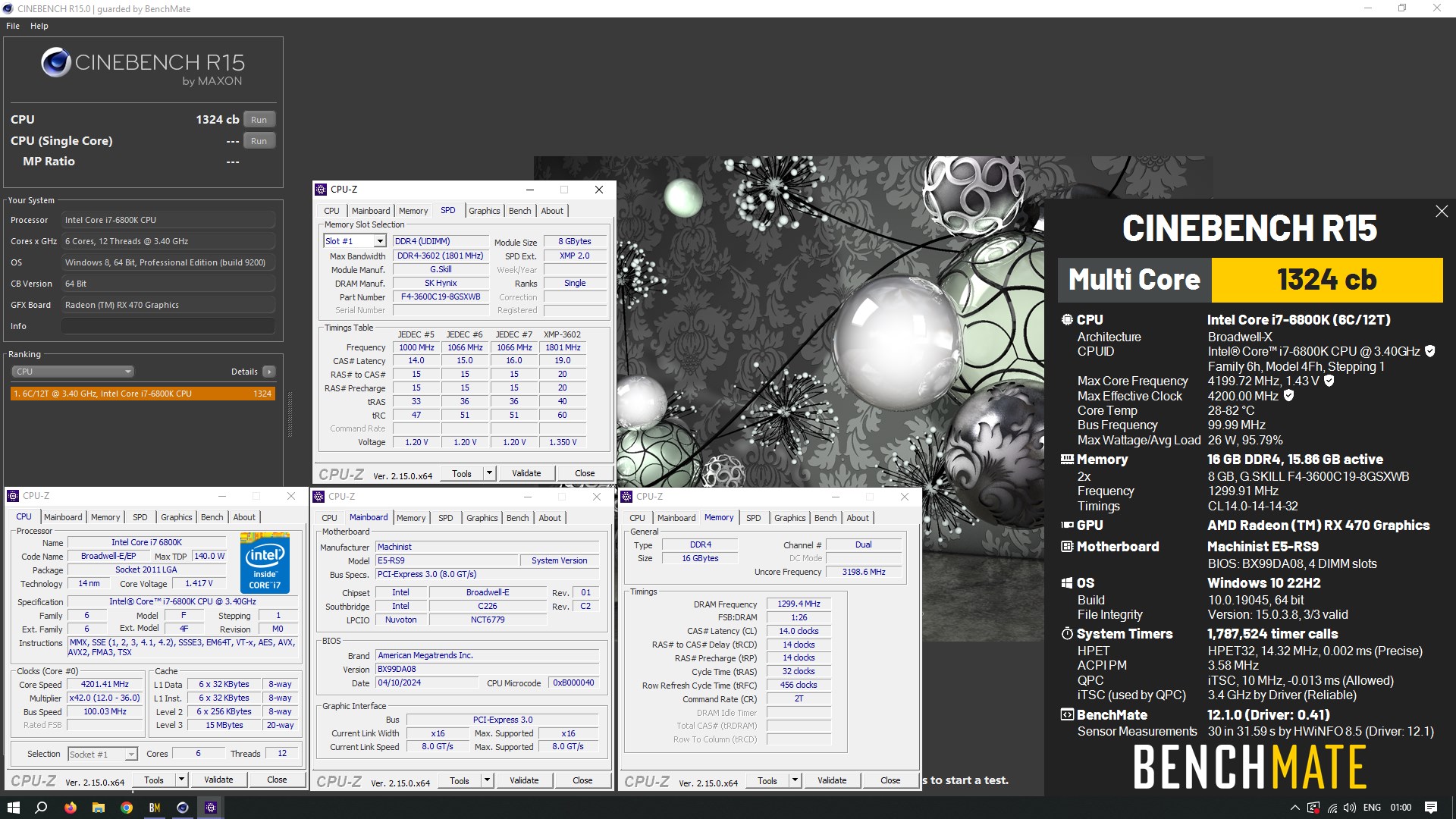Click Core Speed 4201.41 MHz value
Viewport: 1456px width, 819px height.
point(105,684)
